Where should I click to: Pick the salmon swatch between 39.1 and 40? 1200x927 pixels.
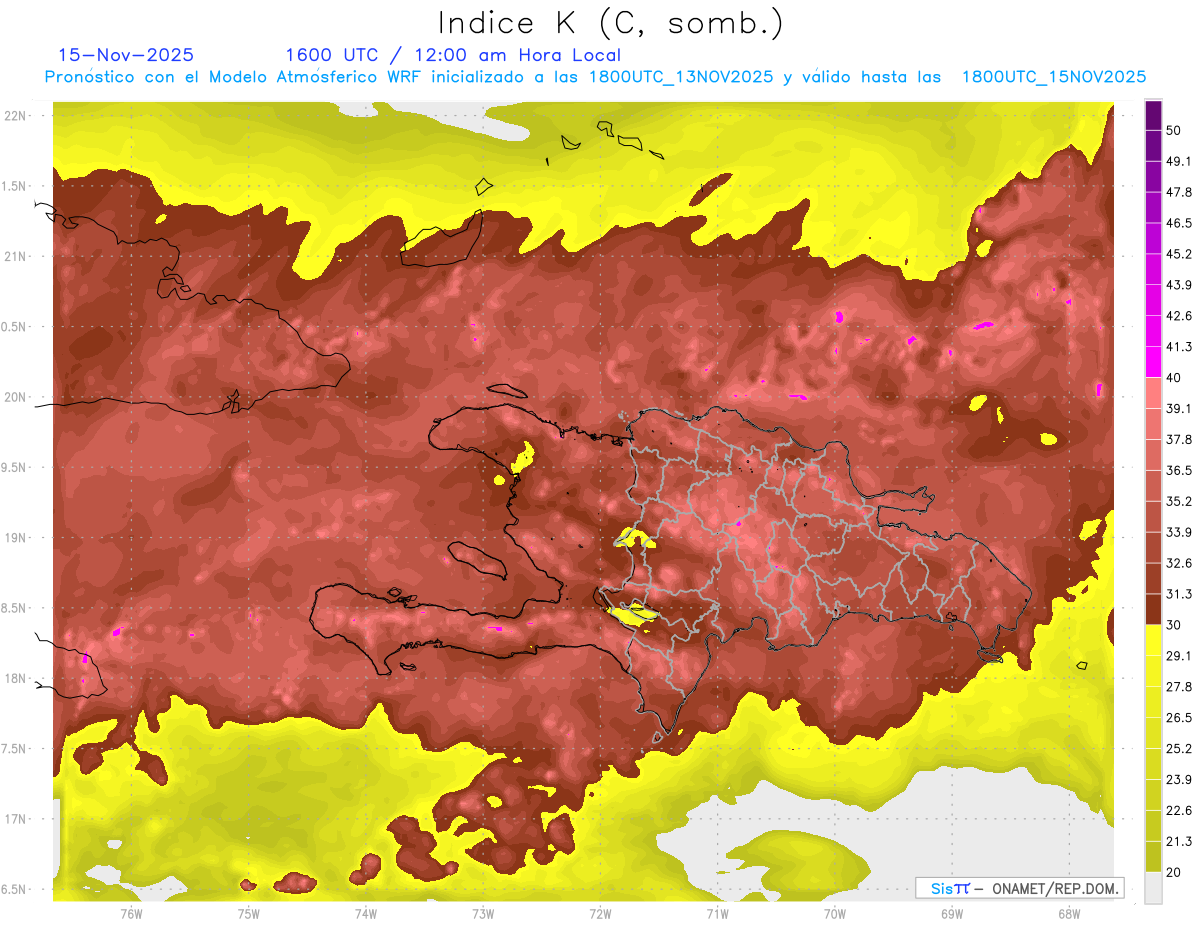[1153, 393]
